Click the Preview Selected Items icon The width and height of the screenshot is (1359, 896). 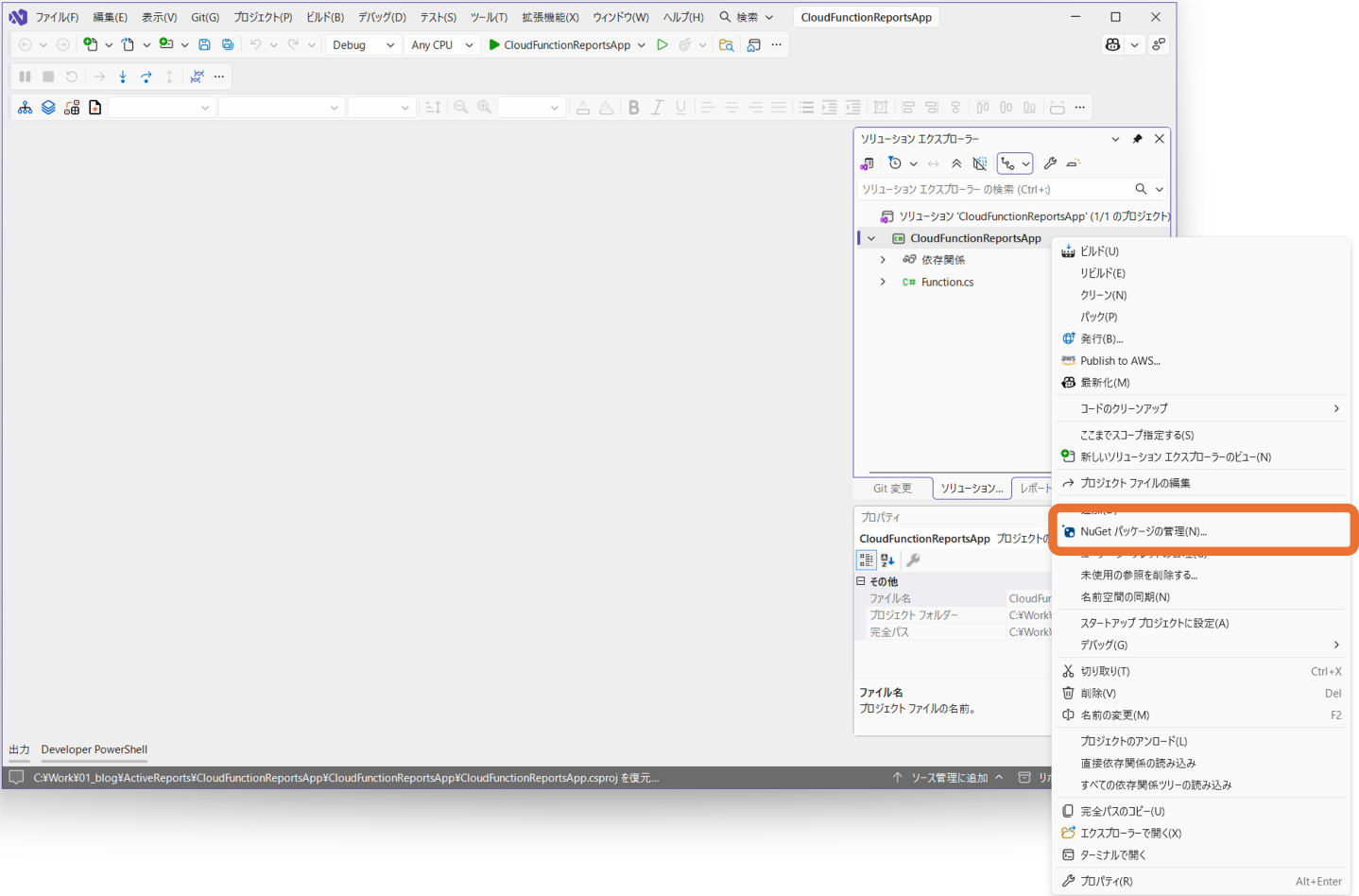1073,164
